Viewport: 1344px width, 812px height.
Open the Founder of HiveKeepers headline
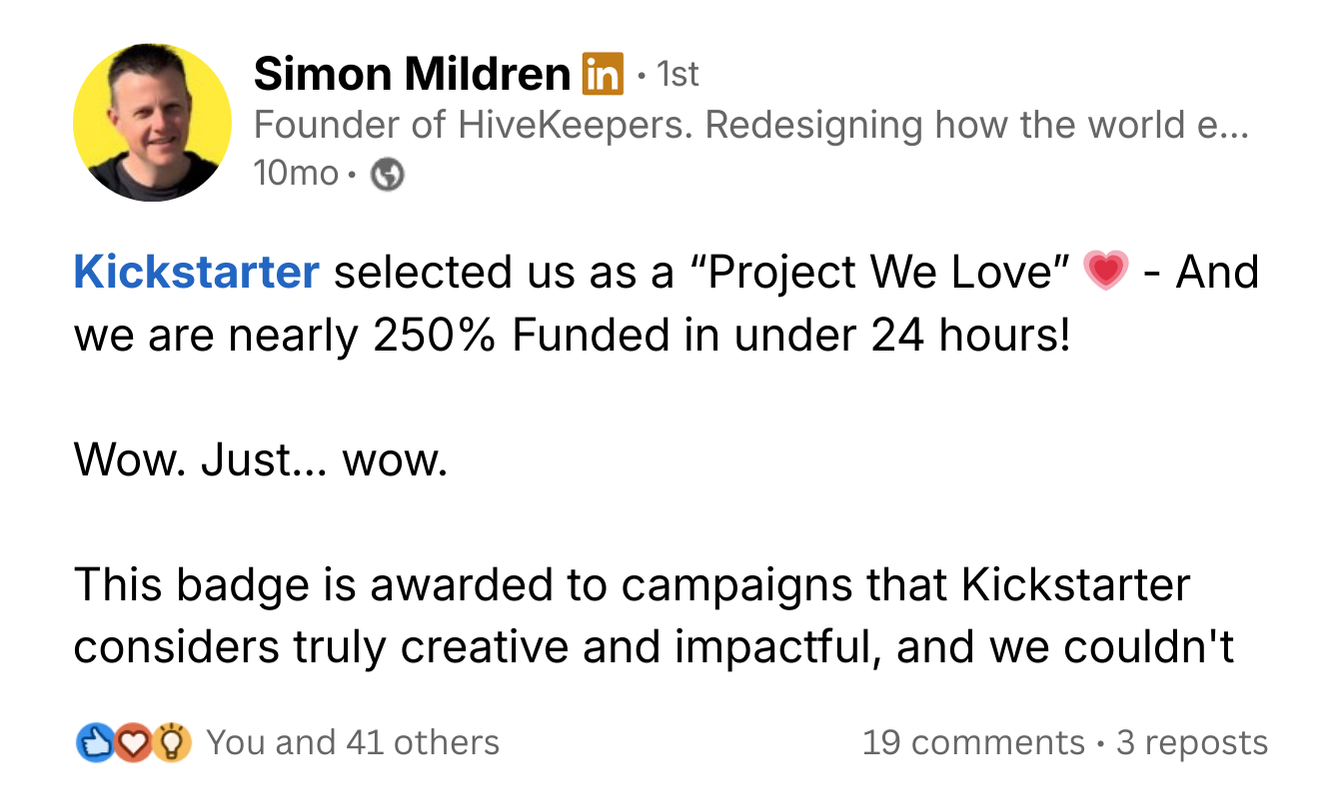click(750, 126)
